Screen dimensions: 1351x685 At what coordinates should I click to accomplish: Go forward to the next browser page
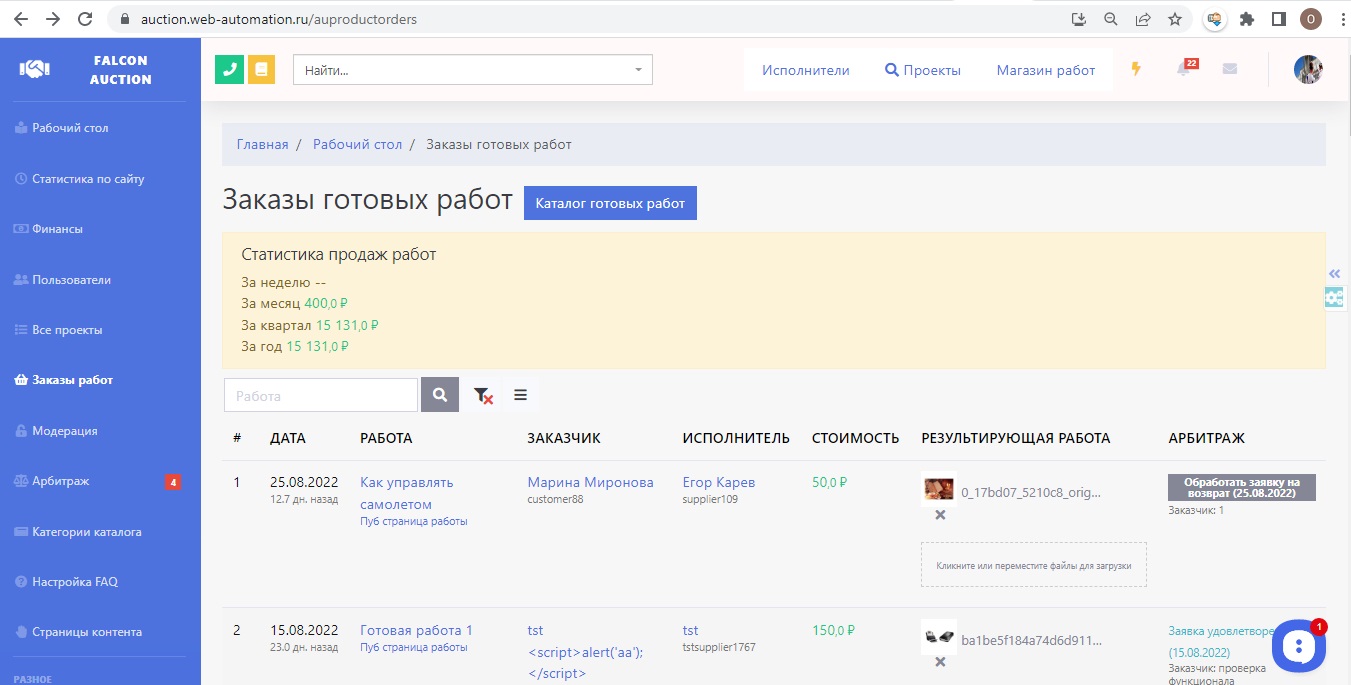[x=53, y=19]
